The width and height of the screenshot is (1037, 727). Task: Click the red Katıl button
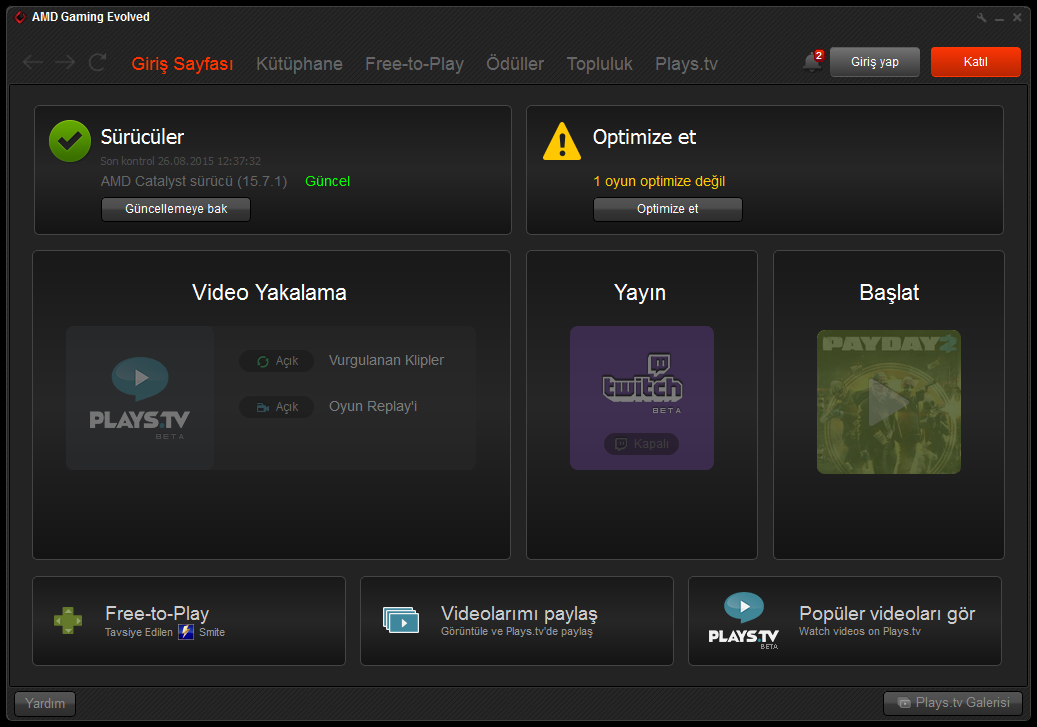coord(975,62)
